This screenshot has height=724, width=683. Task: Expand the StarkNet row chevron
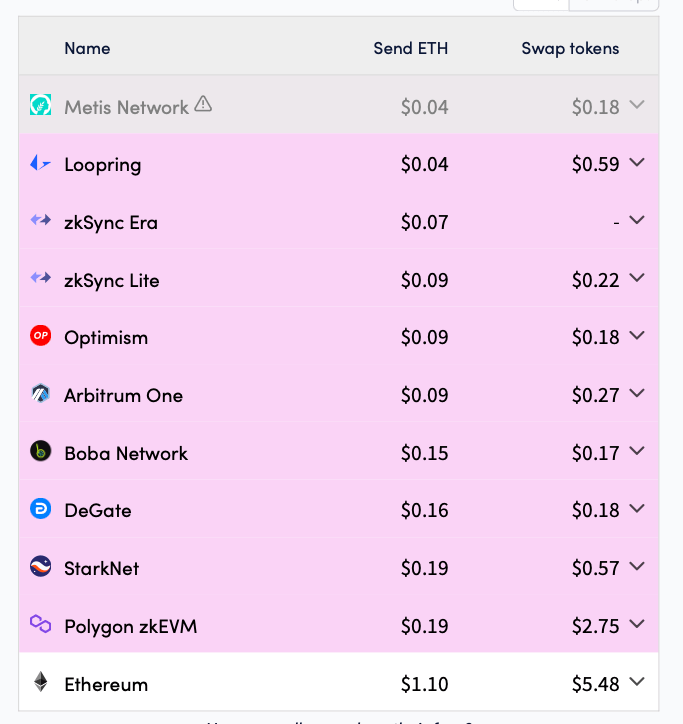pos(637,567)
